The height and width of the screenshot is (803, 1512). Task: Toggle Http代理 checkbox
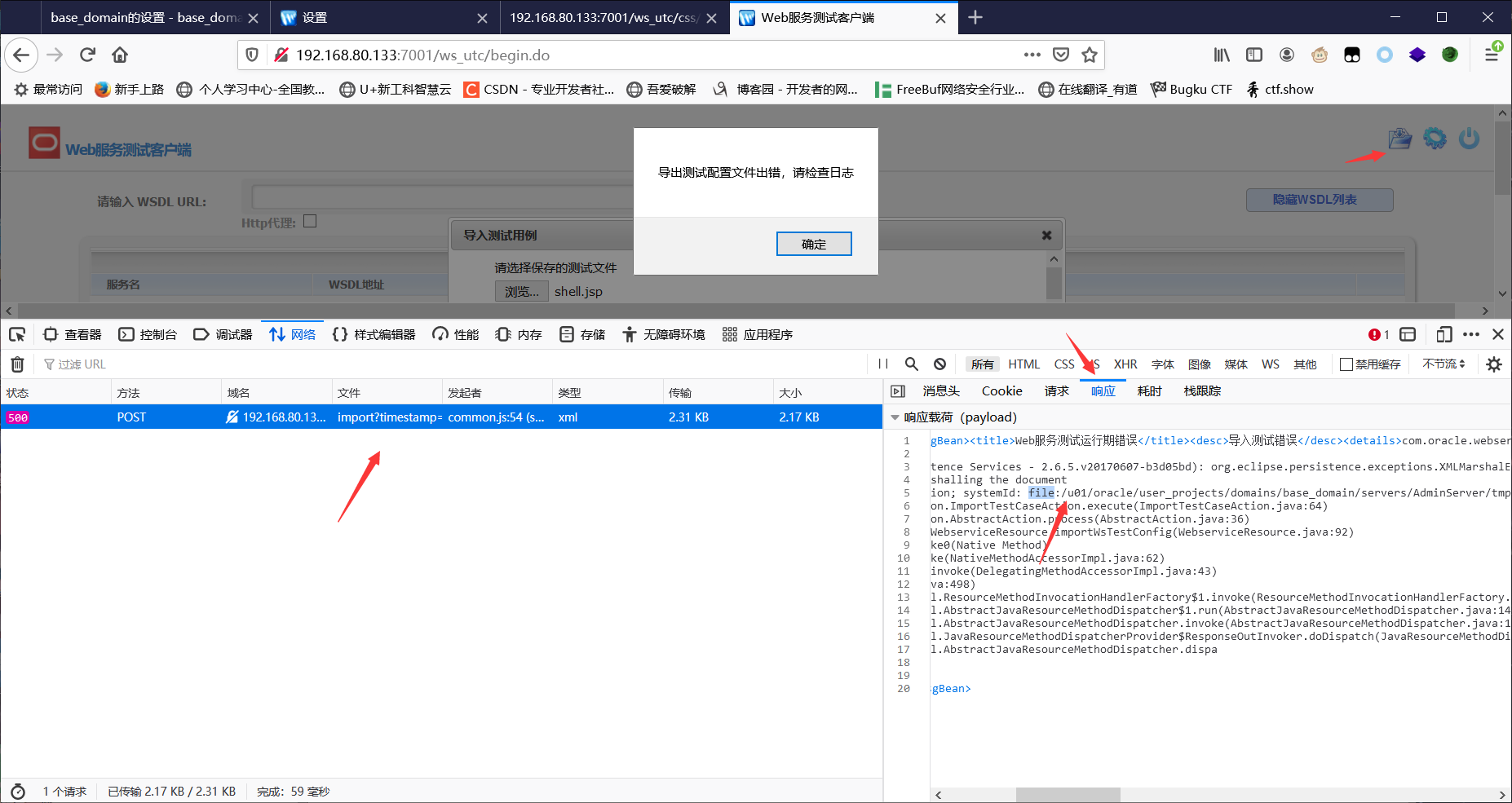coord(310,221)
